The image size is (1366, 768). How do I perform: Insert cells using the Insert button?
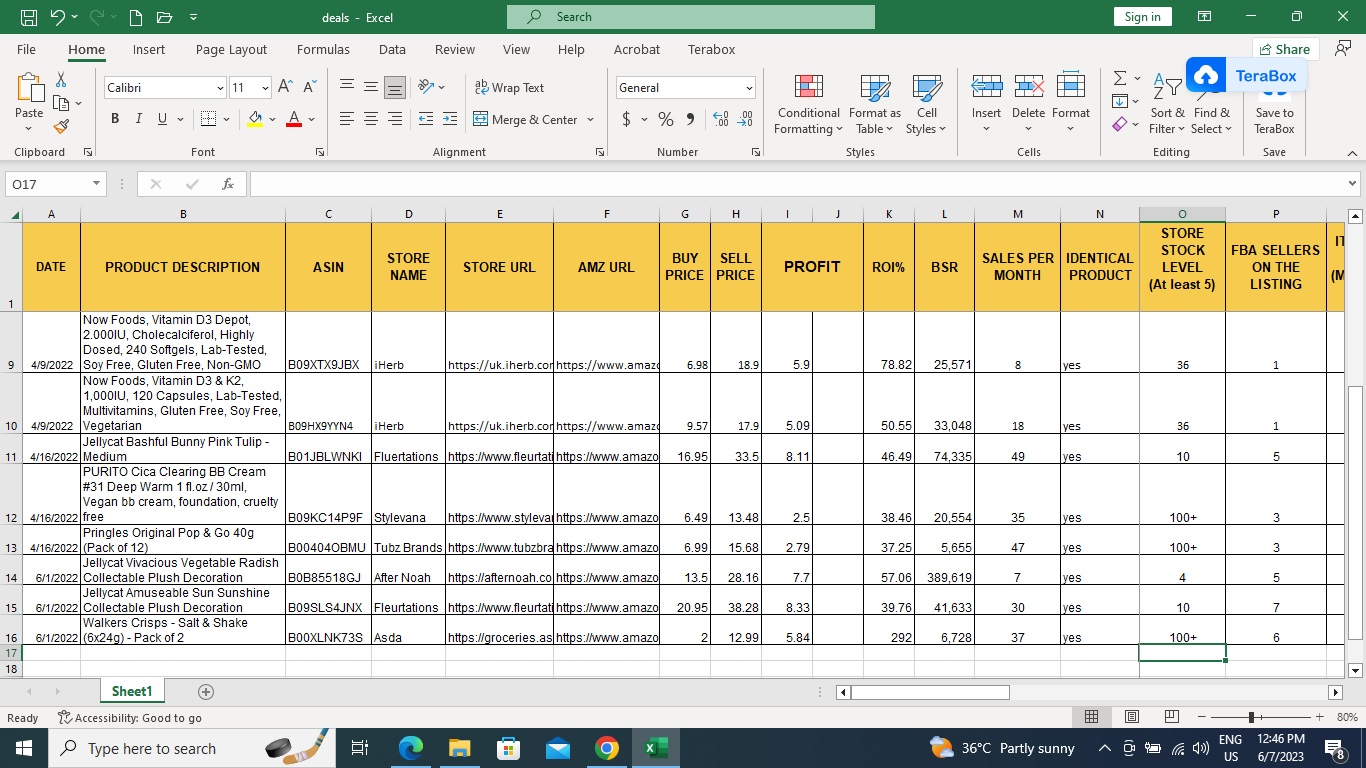tap(986, 104)
